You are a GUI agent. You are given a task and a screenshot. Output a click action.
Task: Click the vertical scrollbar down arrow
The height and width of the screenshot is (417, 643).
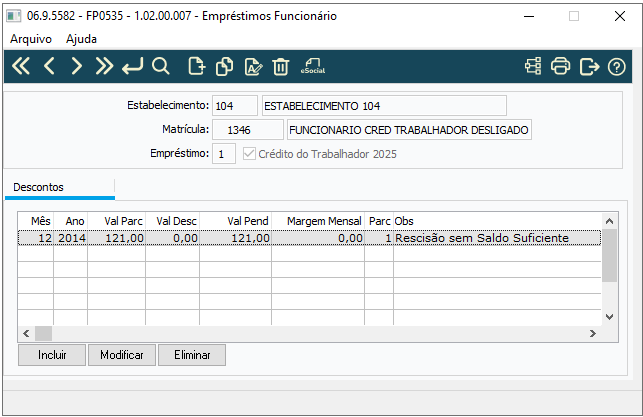coord(609,317)
